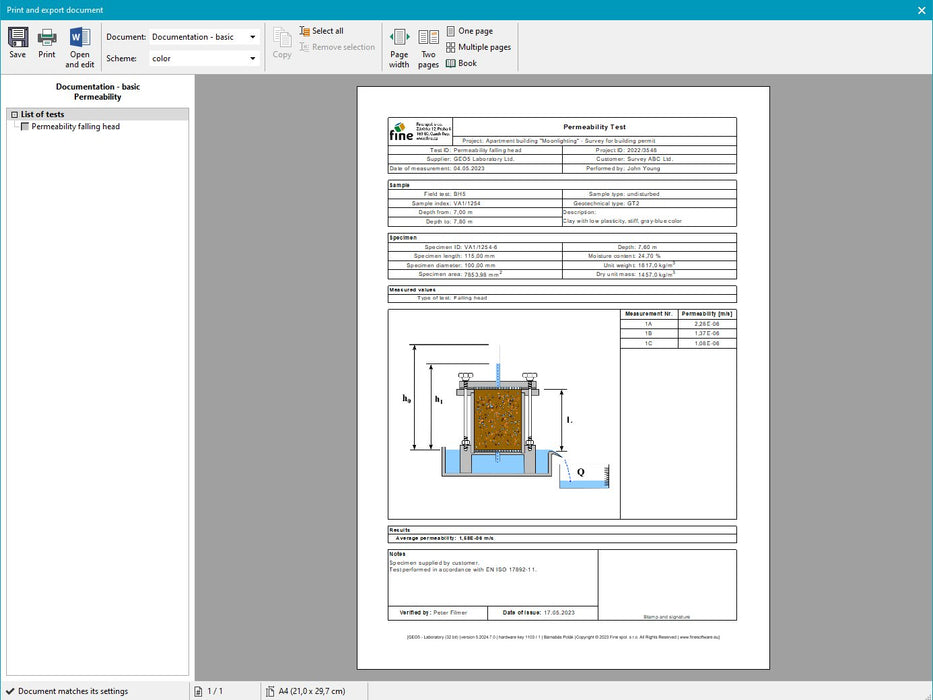Click the List of tests header label
The height and width of the screenshot is (700, 933).
(42, 115)
